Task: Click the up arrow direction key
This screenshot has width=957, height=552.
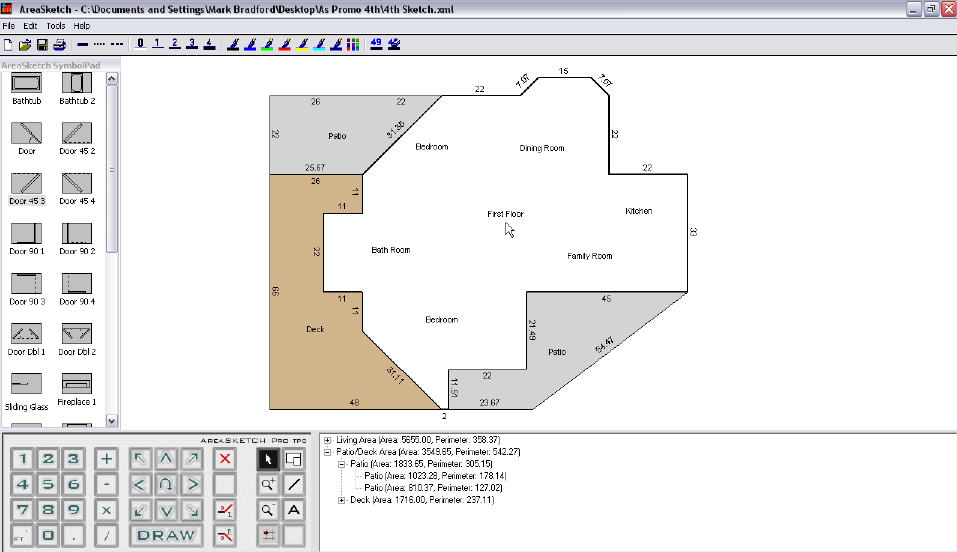Action: [165, 459]
